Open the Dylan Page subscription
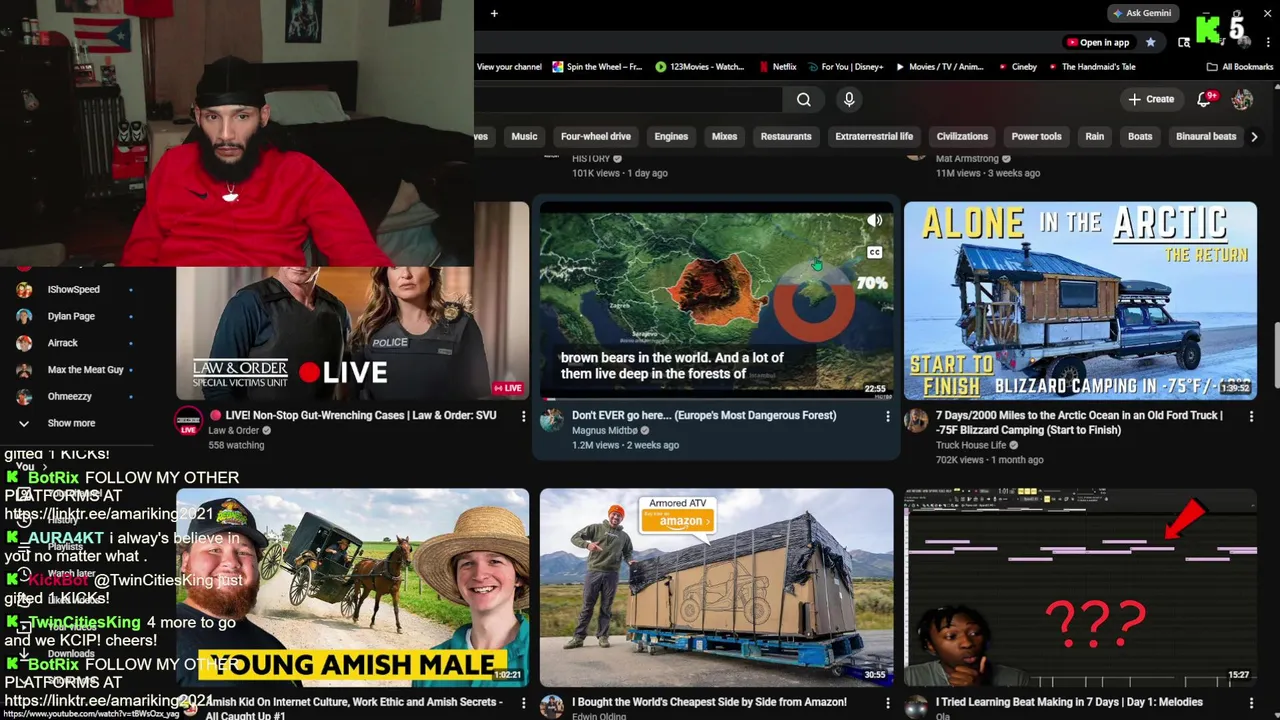Viewport: 1280px width, 720px height. coord(71,316)
